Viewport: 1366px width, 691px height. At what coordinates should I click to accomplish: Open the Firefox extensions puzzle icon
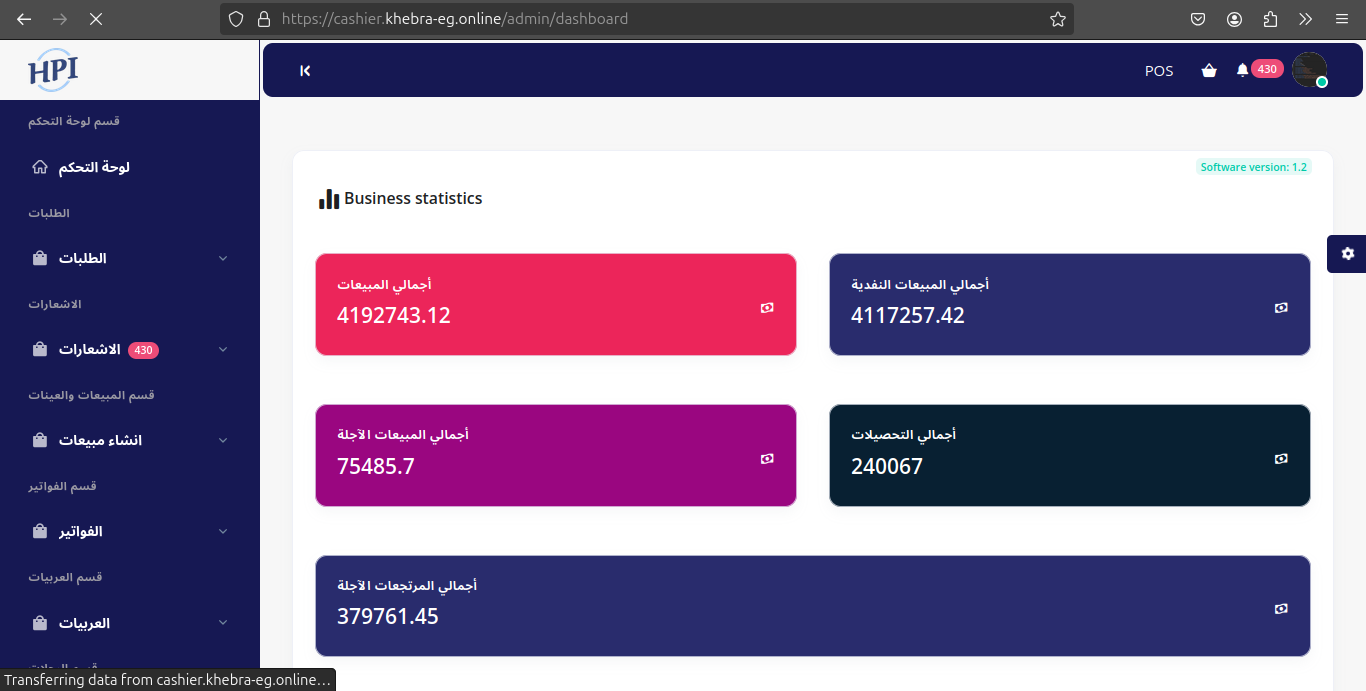coord(1270,19)
